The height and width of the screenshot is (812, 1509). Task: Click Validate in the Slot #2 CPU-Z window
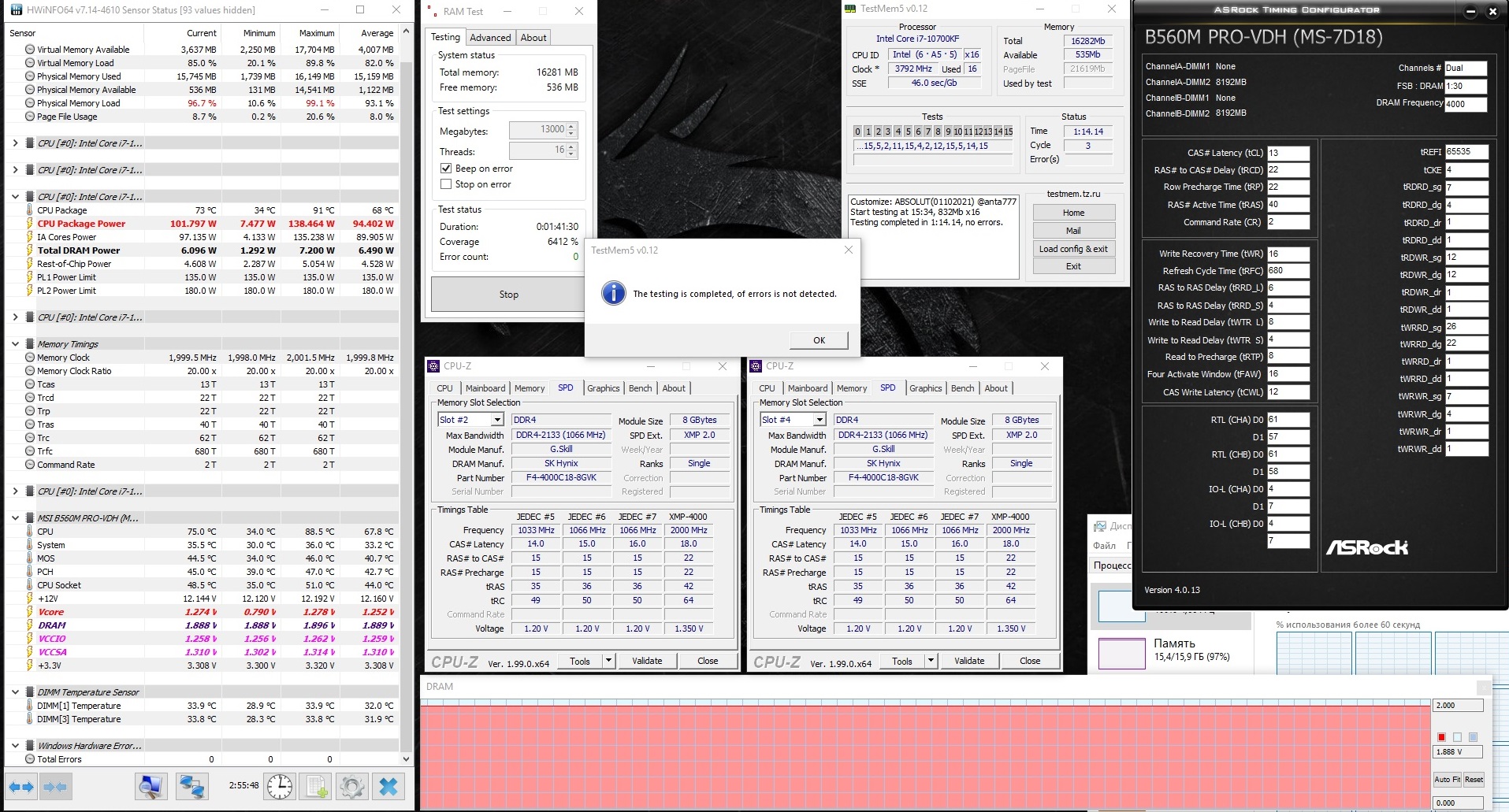pos(647,661)
